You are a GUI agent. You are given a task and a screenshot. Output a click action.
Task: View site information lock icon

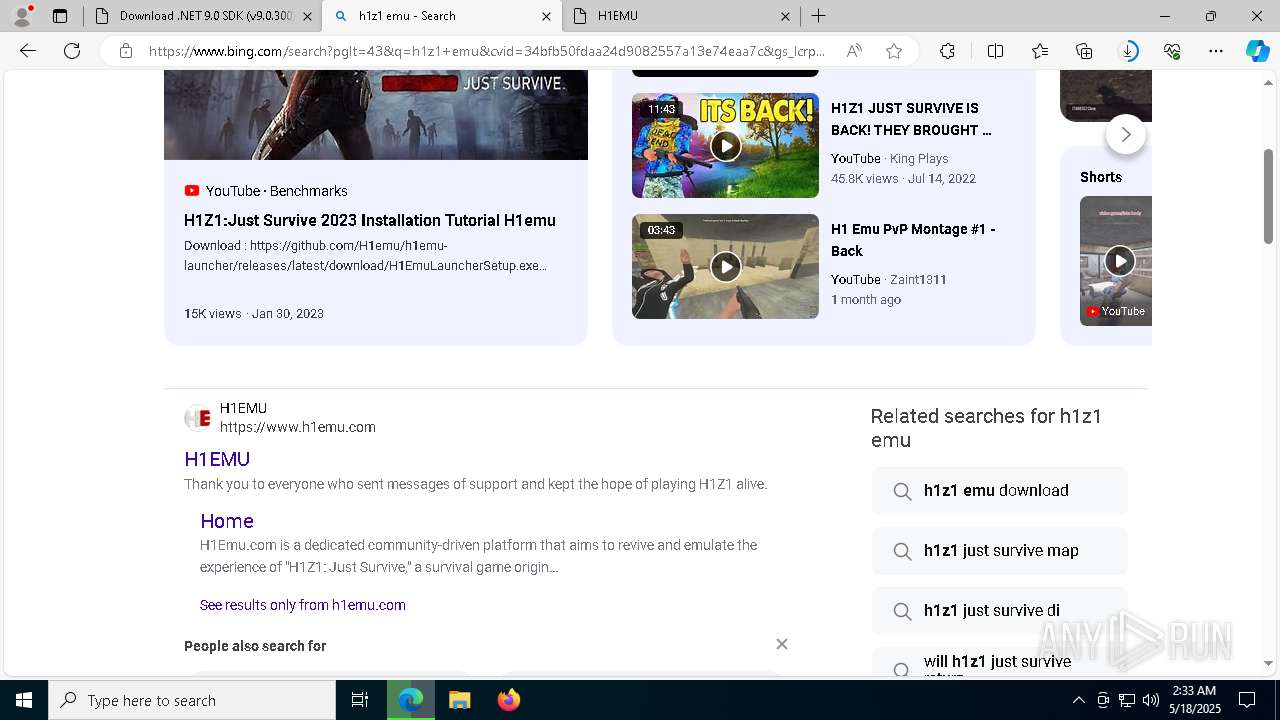point(125,51)
